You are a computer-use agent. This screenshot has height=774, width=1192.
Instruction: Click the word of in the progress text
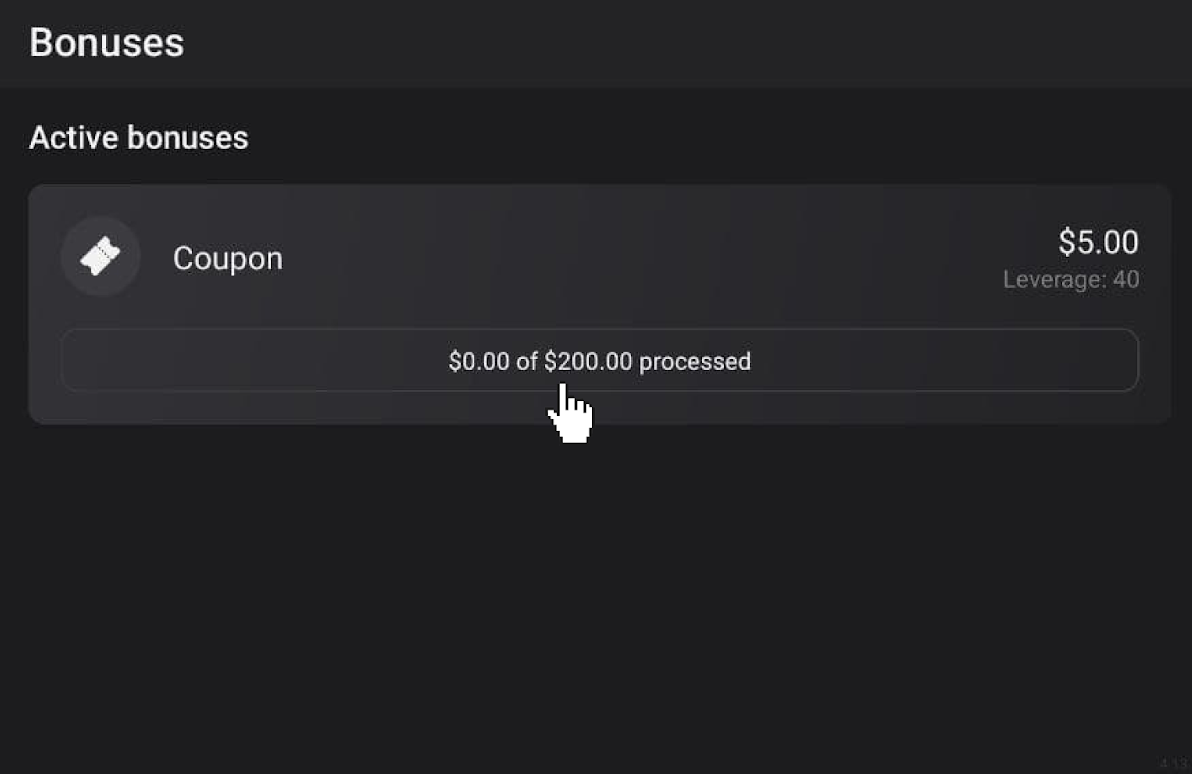click(x=527, y=361)
